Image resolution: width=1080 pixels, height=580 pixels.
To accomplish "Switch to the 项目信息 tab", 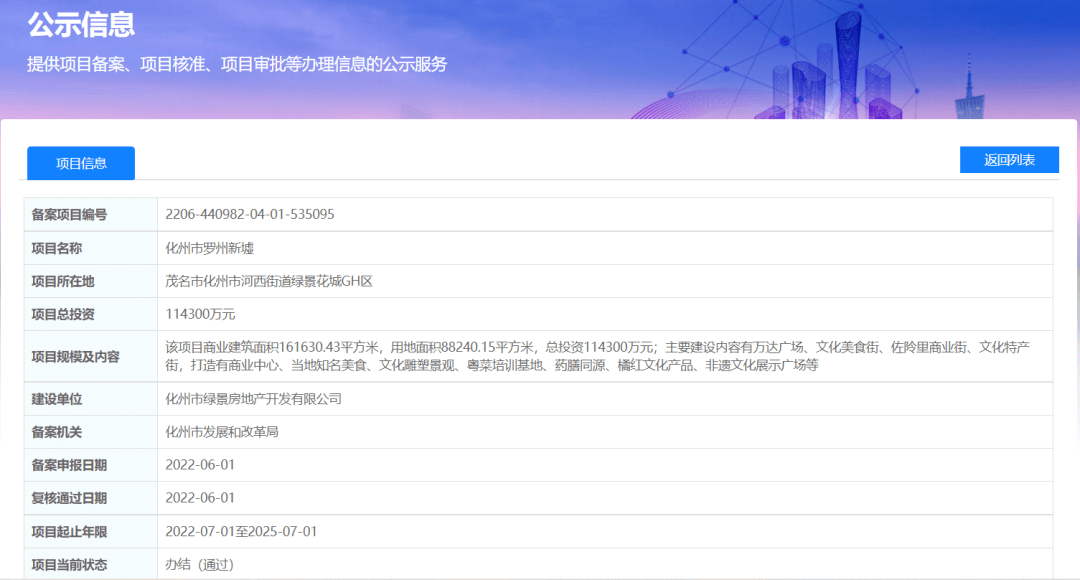I will (80, 163).
